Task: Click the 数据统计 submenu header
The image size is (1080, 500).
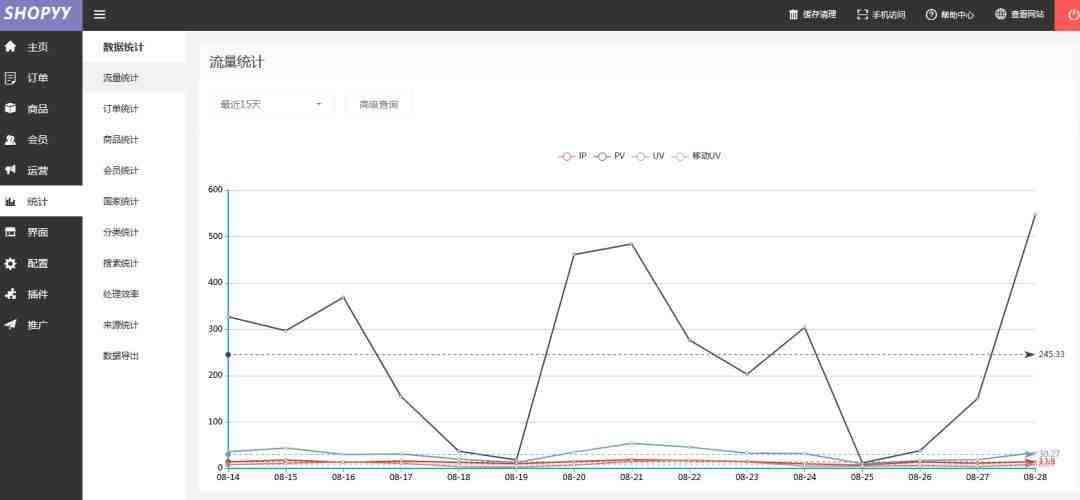Action: pyautogui.click(x=123, y=48)
